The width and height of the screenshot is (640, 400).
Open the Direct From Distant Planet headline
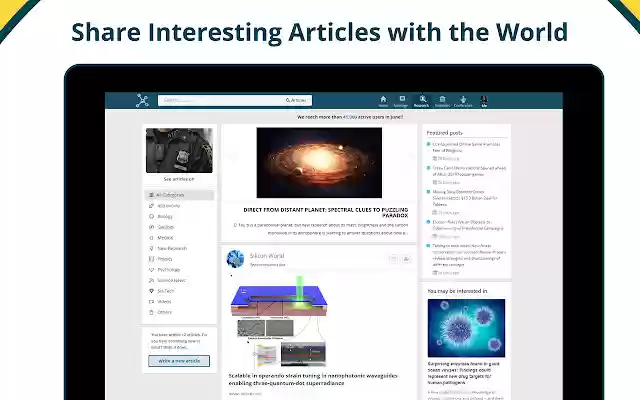point(326,212)
